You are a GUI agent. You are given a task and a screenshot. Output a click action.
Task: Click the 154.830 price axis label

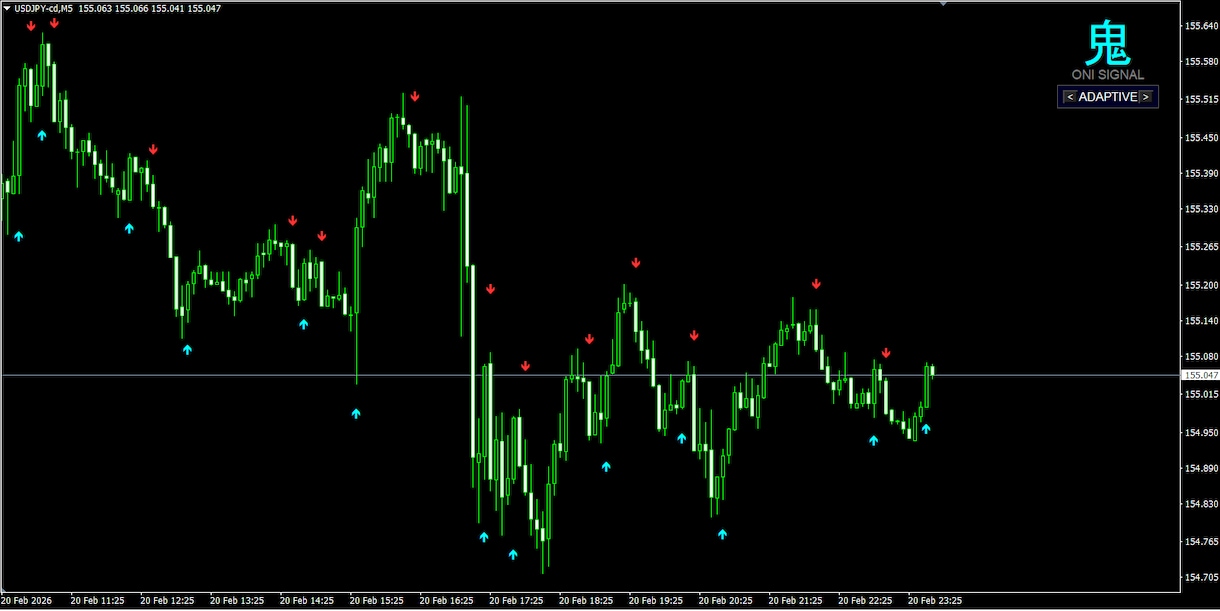1200,505
